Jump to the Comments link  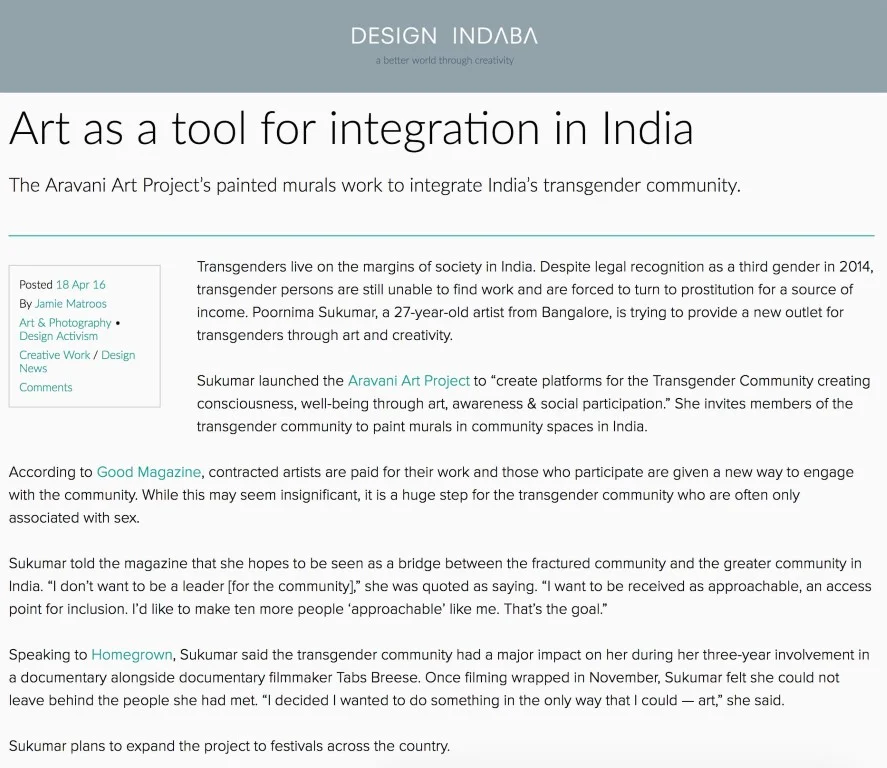[x=46, y=387]
